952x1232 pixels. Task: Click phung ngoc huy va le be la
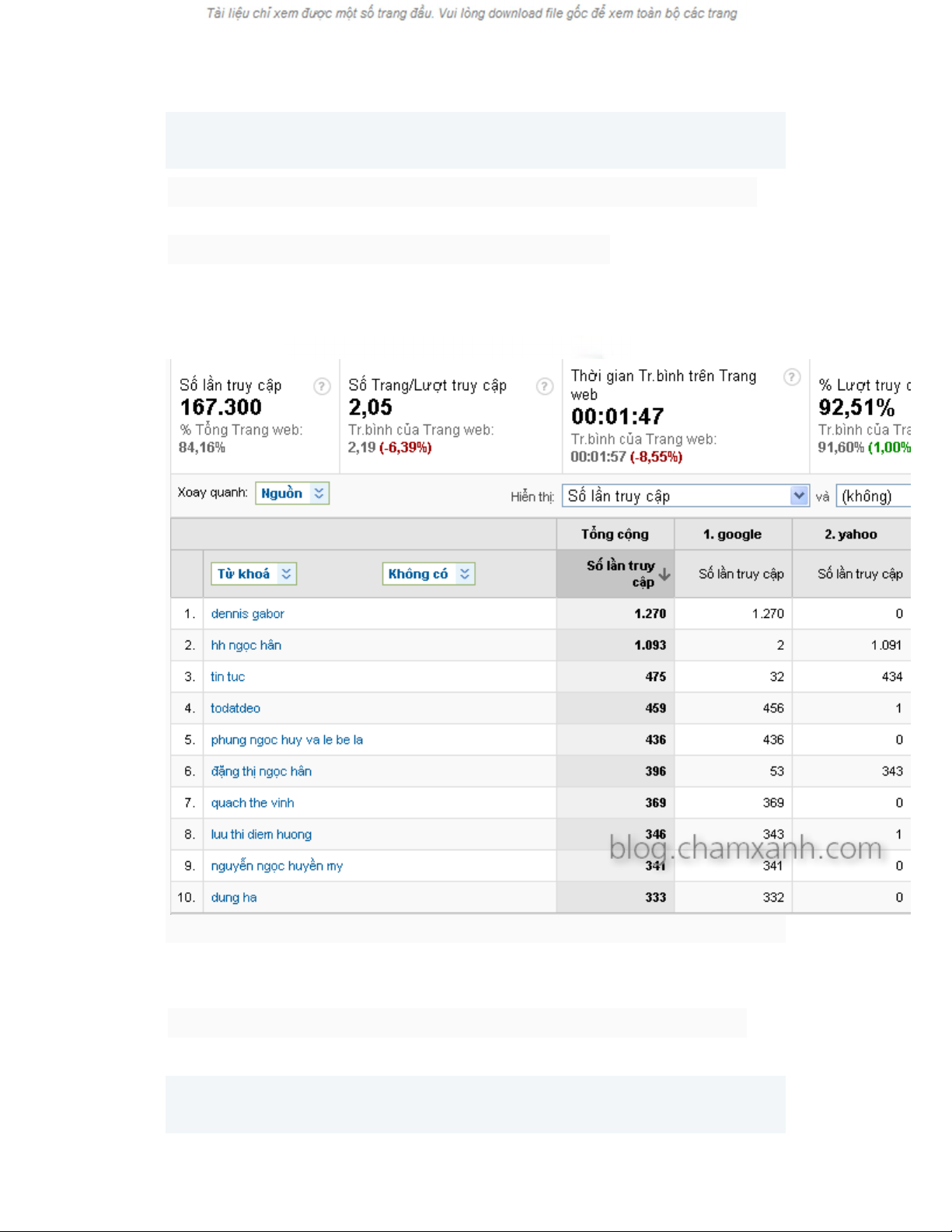coord(287,740)
